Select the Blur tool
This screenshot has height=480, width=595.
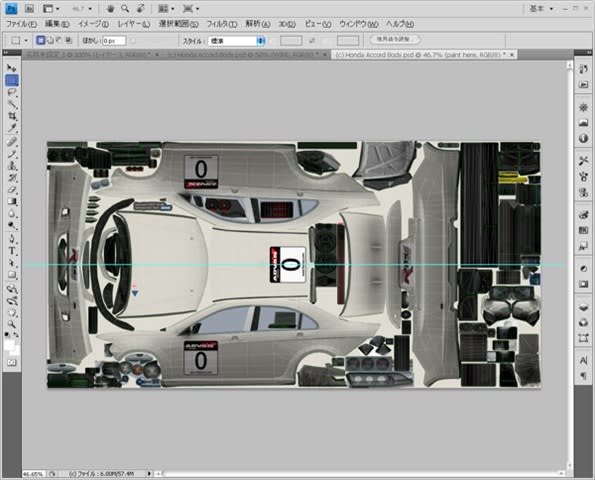[12, 214]
